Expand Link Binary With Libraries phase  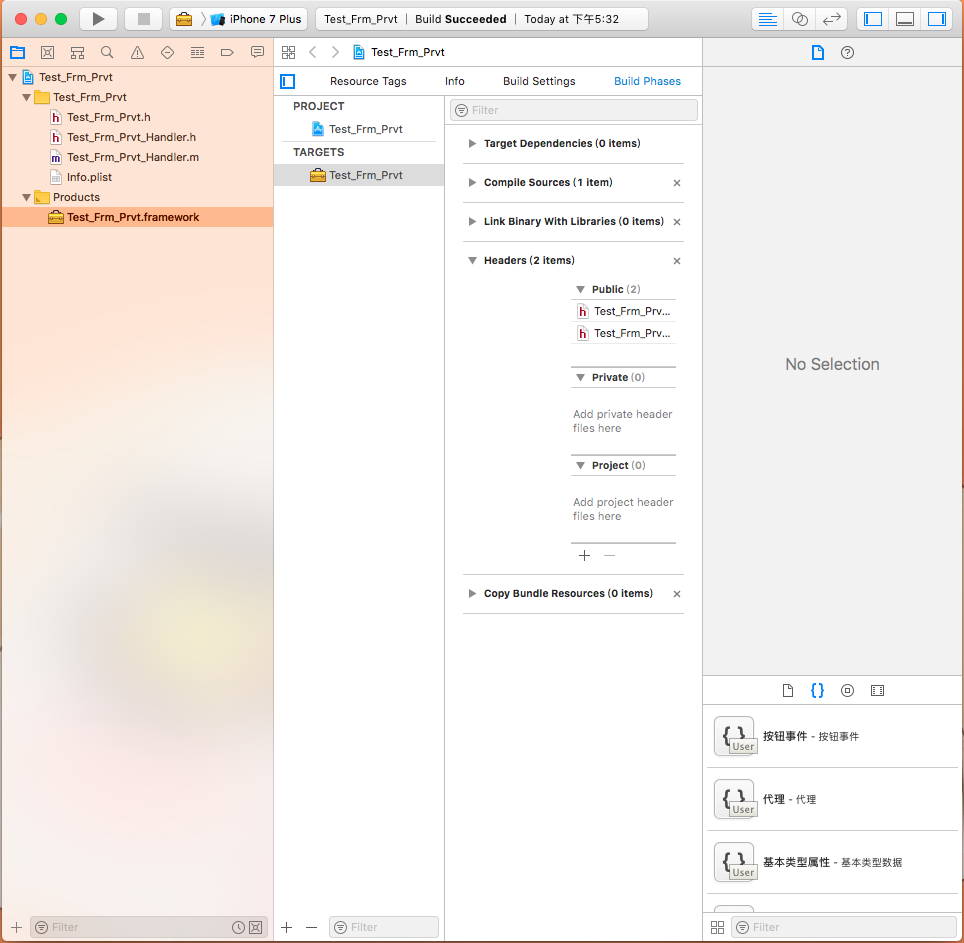(x=472, y=221)
